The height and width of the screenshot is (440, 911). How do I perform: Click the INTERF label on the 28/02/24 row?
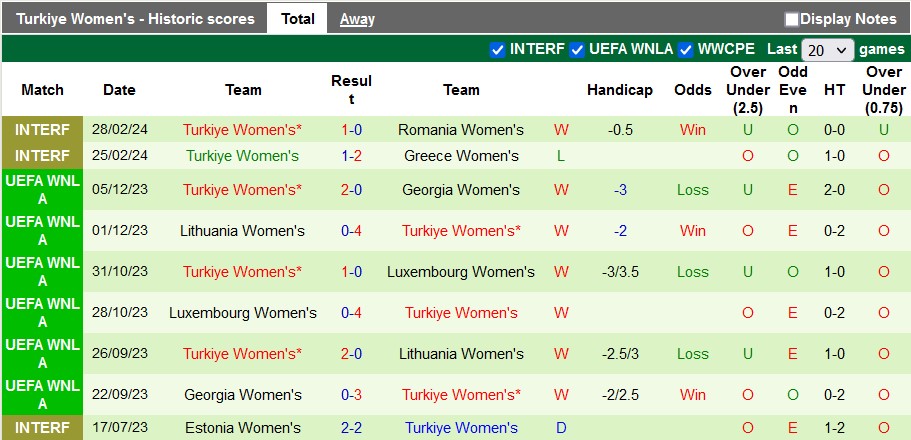pos(43,129)
